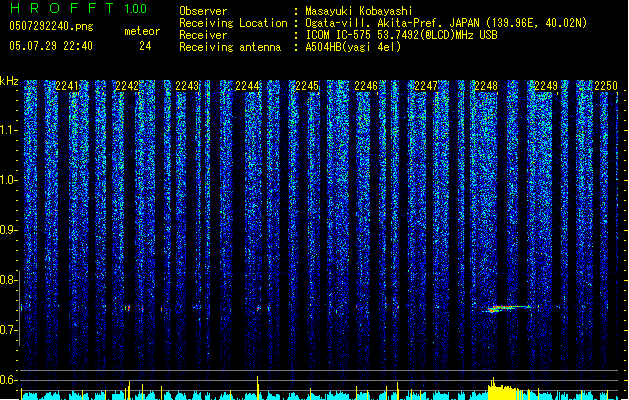The width and height of the screenshot is (629, 400).
Task: Click the 1.0 kHz axis label
Action: (x=8, y=180)
